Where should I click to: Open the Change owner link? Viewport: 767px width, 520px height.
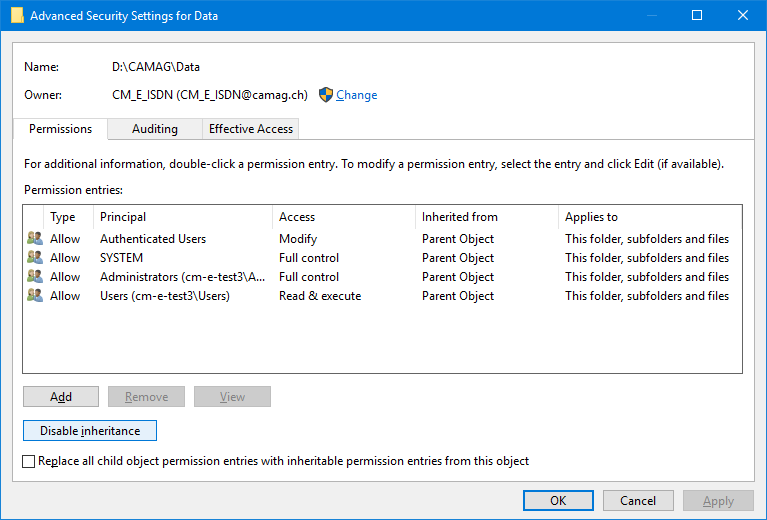click(x=356, y=95)
